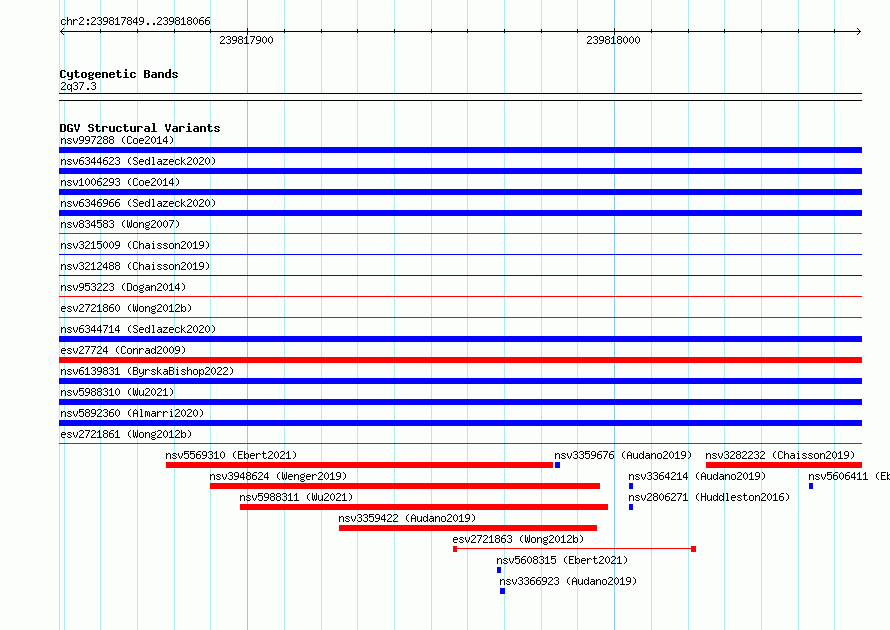Viewport: 890px width, 630px height.
Task: Click the red bar for nsv5569310 (Ebert2021)
Action: click(x=359, y=465)
